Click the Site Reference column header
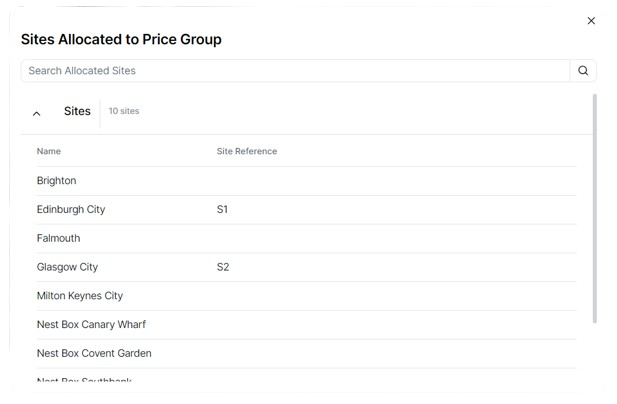617x404 pixels. point(247,152)
